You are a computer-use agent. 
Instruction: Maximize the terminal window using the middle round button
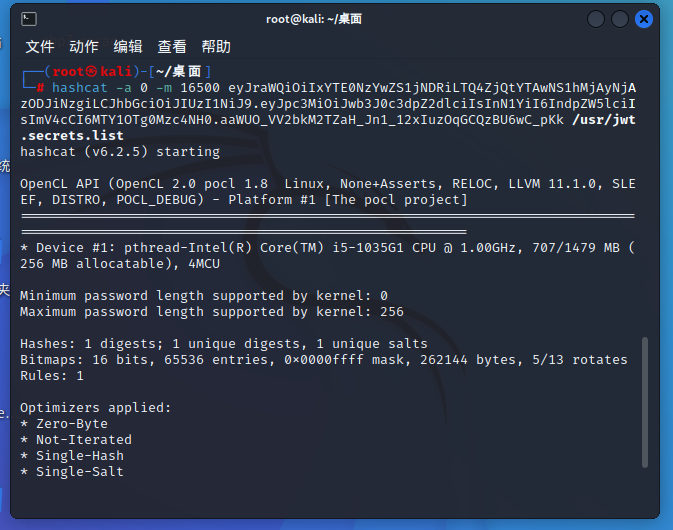click(620, 19)
